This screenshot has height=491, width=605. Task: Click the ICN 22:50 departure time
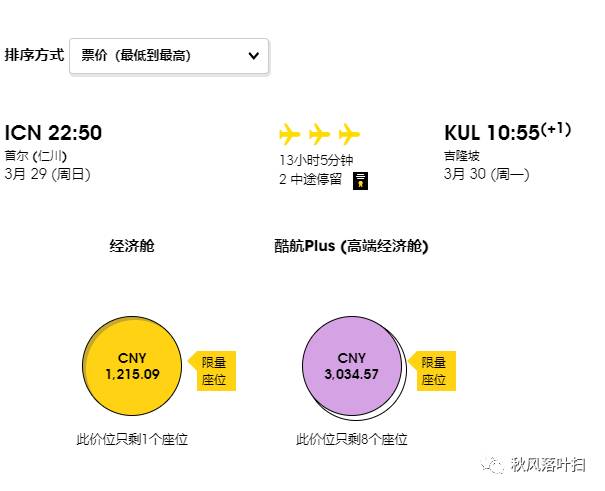click(x=54, y=133)
